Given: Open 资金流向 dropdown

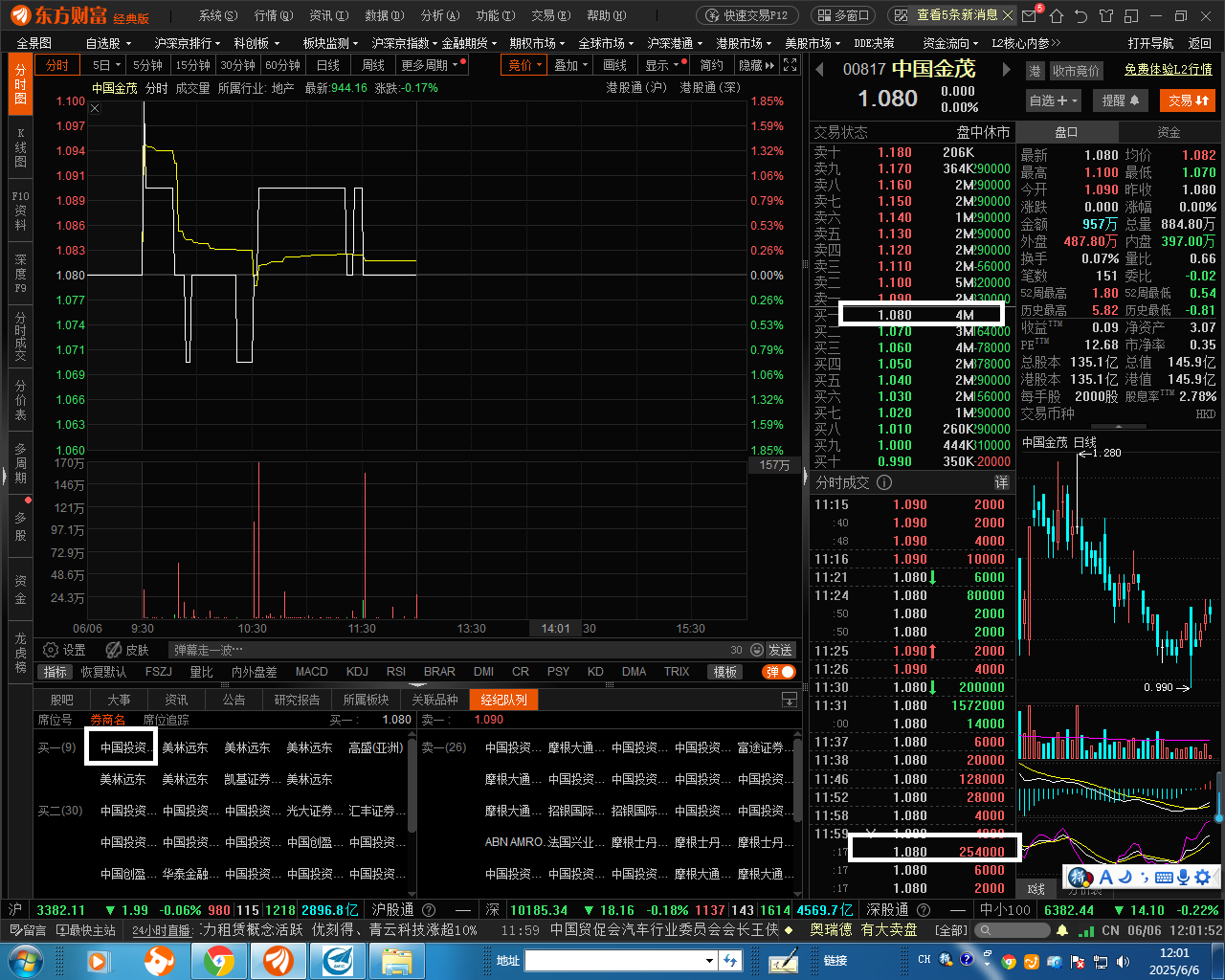Looking at the screenshot, I should (950, 43).
